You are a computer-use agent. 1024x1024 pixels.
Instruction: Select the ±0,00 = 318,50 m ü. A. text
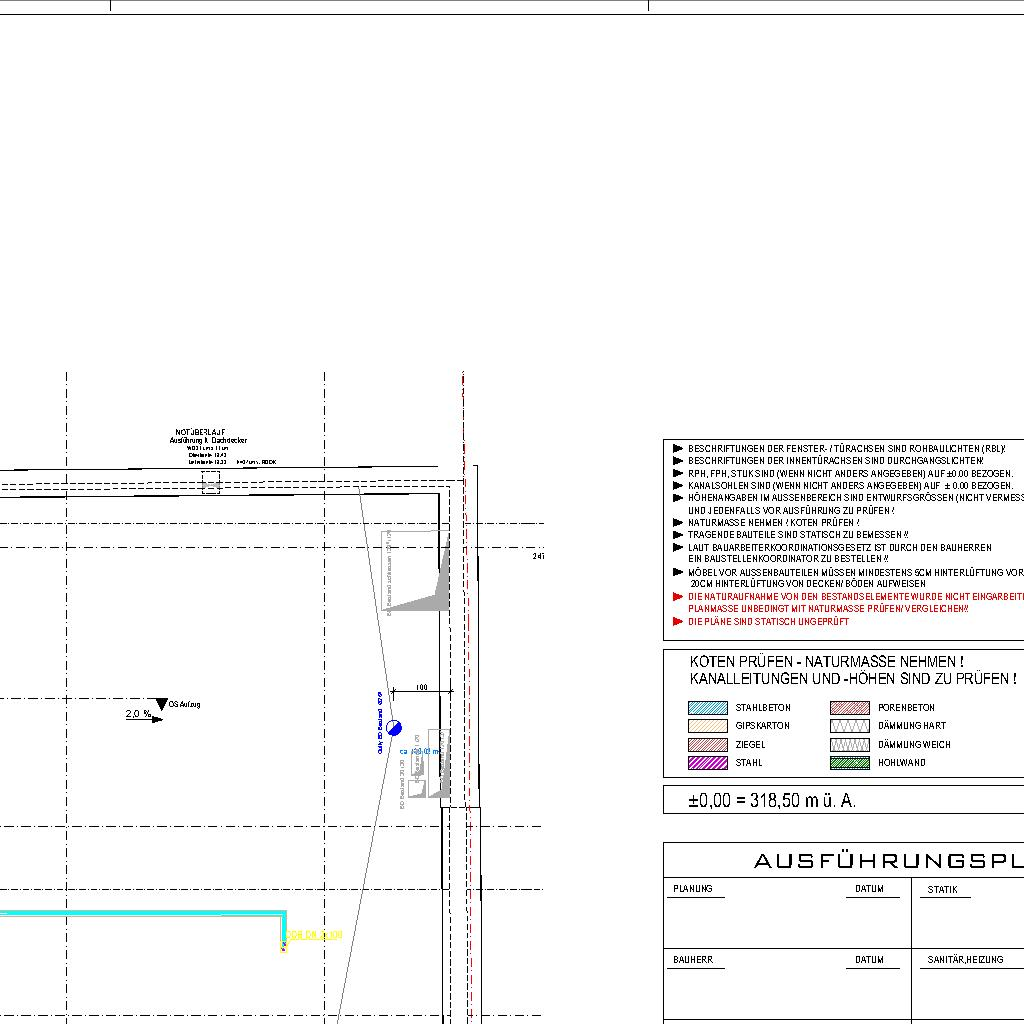click(x=771, y=801)
